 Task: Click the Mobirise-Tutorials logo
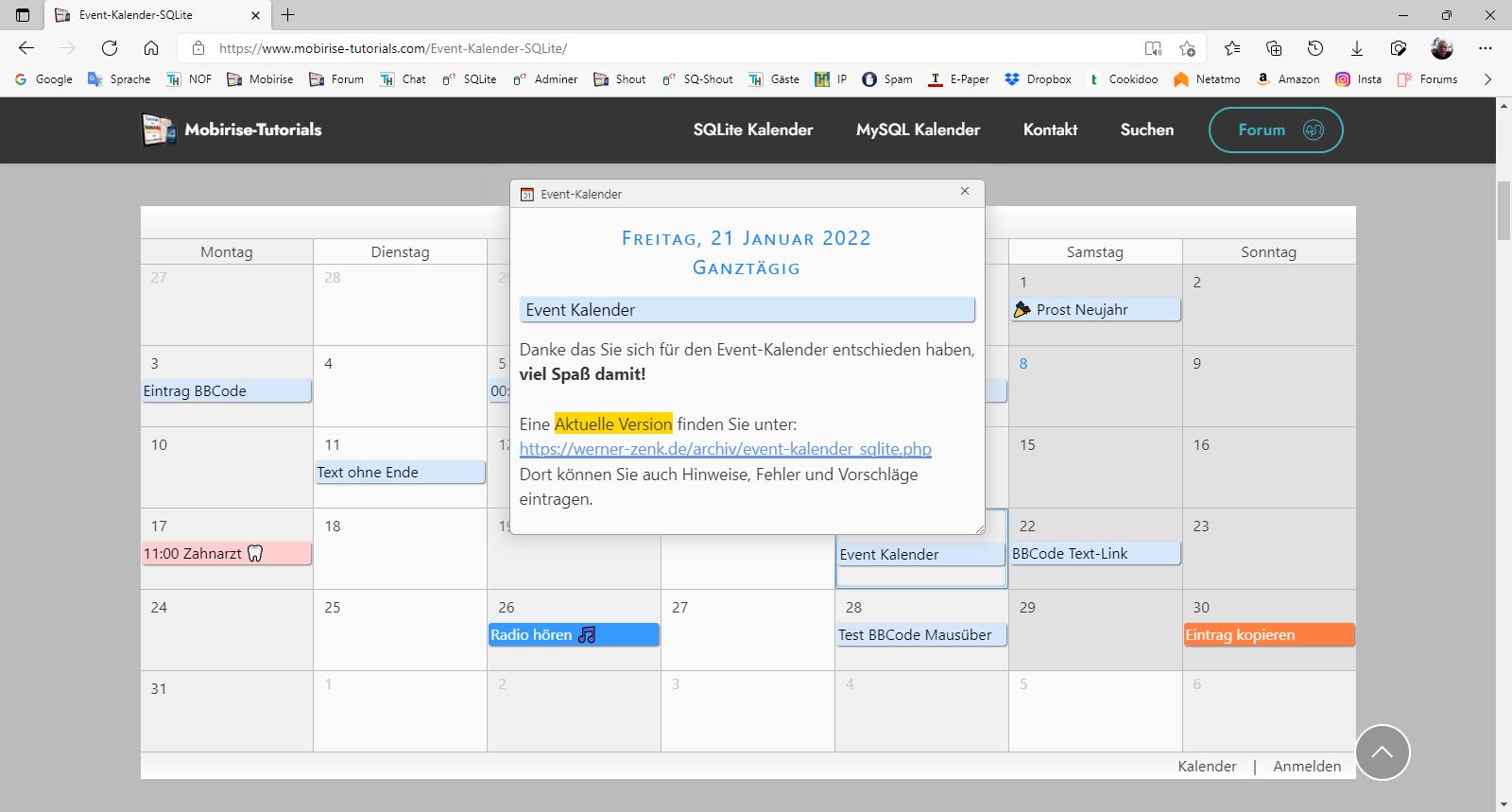pyautogui.click(x=232, y=130)
